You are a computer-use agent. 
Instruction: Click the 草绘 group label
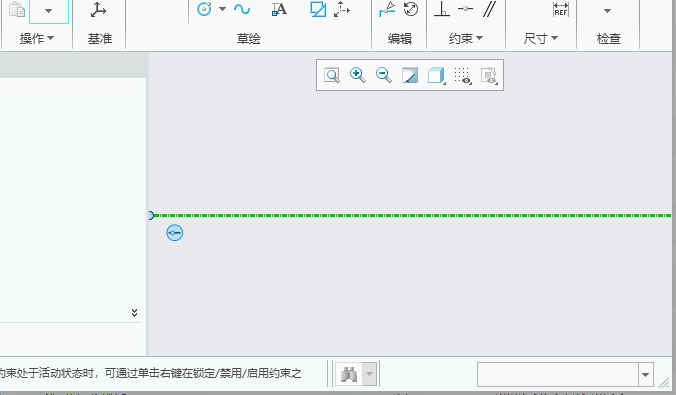(x=249, y=38)
